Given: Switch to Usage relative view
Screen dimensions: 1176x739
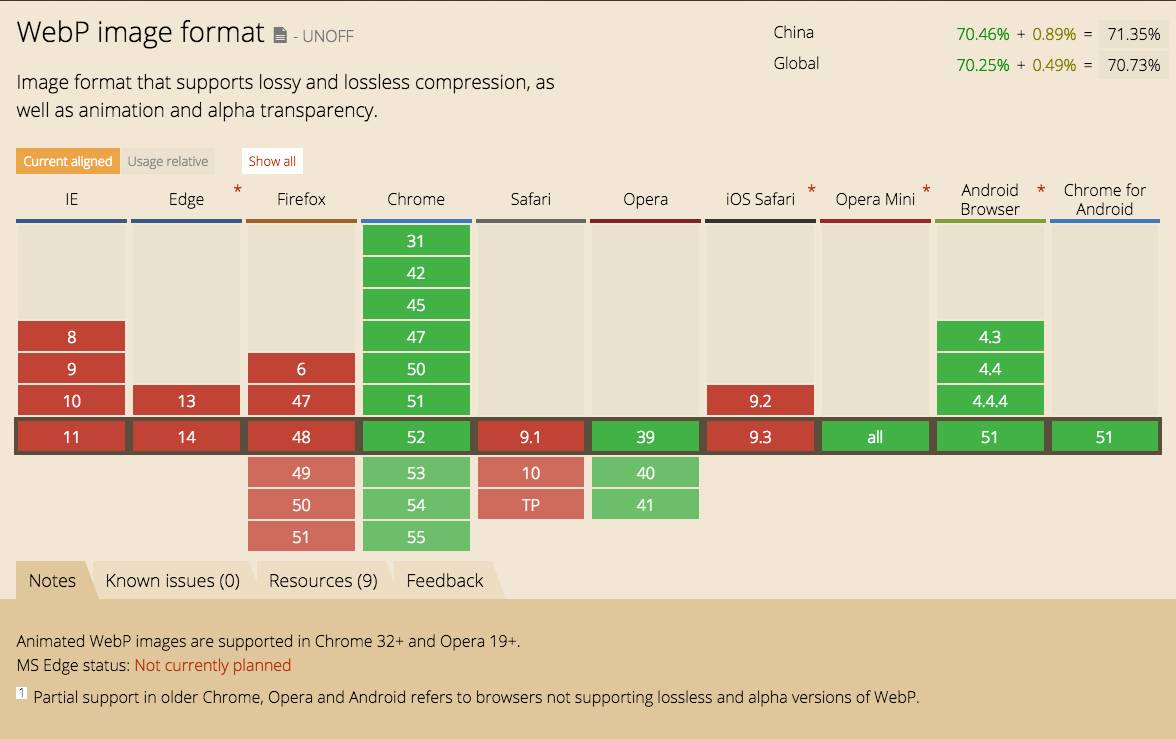Looking at the screenshot, I should pyautogui.click(x=167, y=161).
